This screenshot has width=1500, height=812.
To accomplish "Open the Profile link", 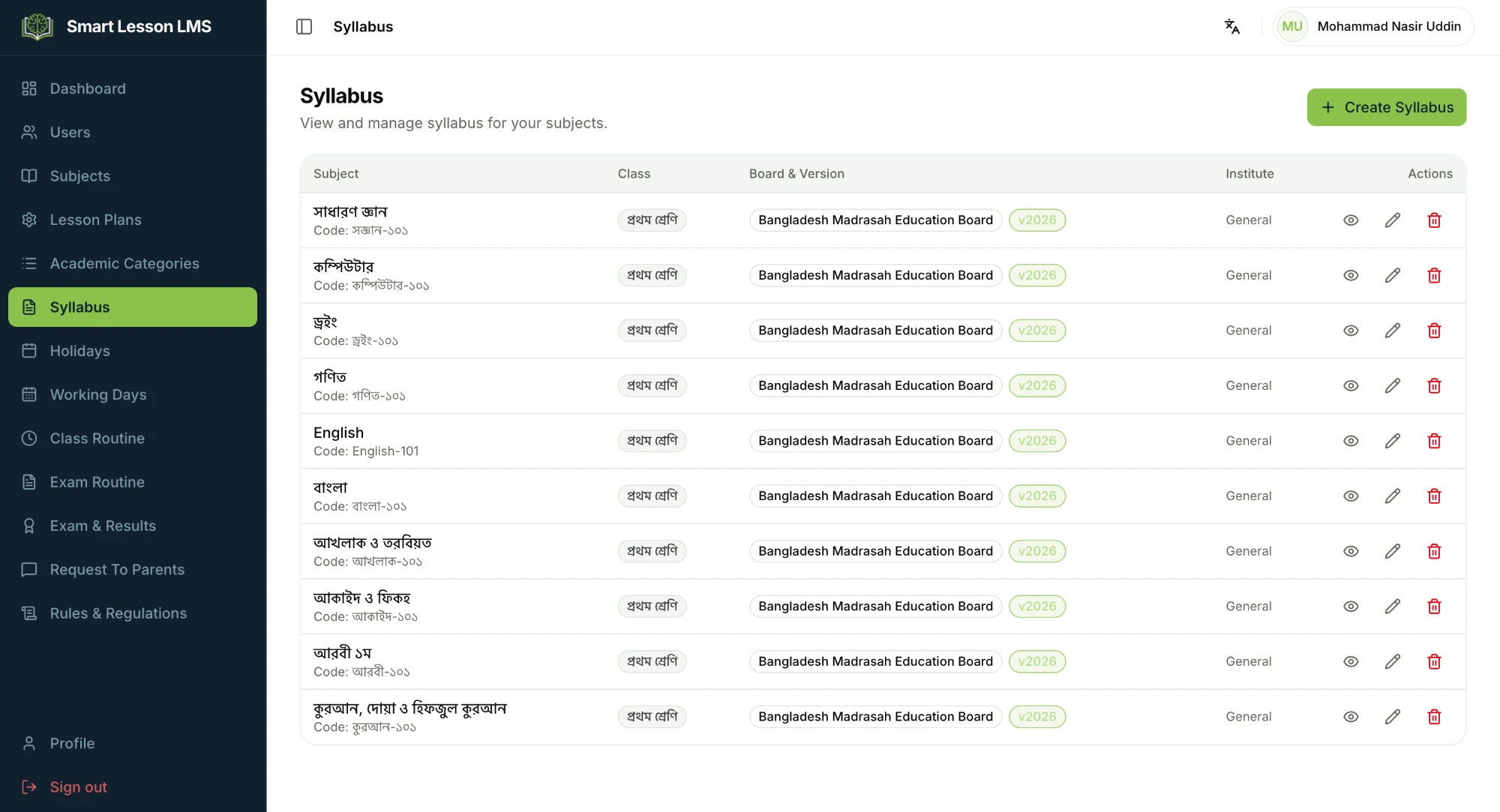I will coord(133,743).
